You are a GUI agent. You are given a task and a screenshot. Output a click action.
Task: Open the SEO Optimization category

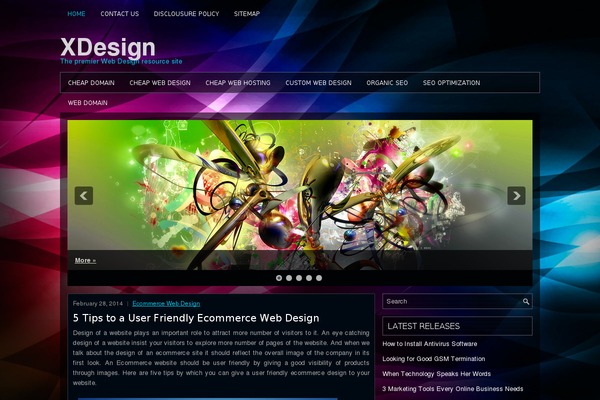[452, 83]
